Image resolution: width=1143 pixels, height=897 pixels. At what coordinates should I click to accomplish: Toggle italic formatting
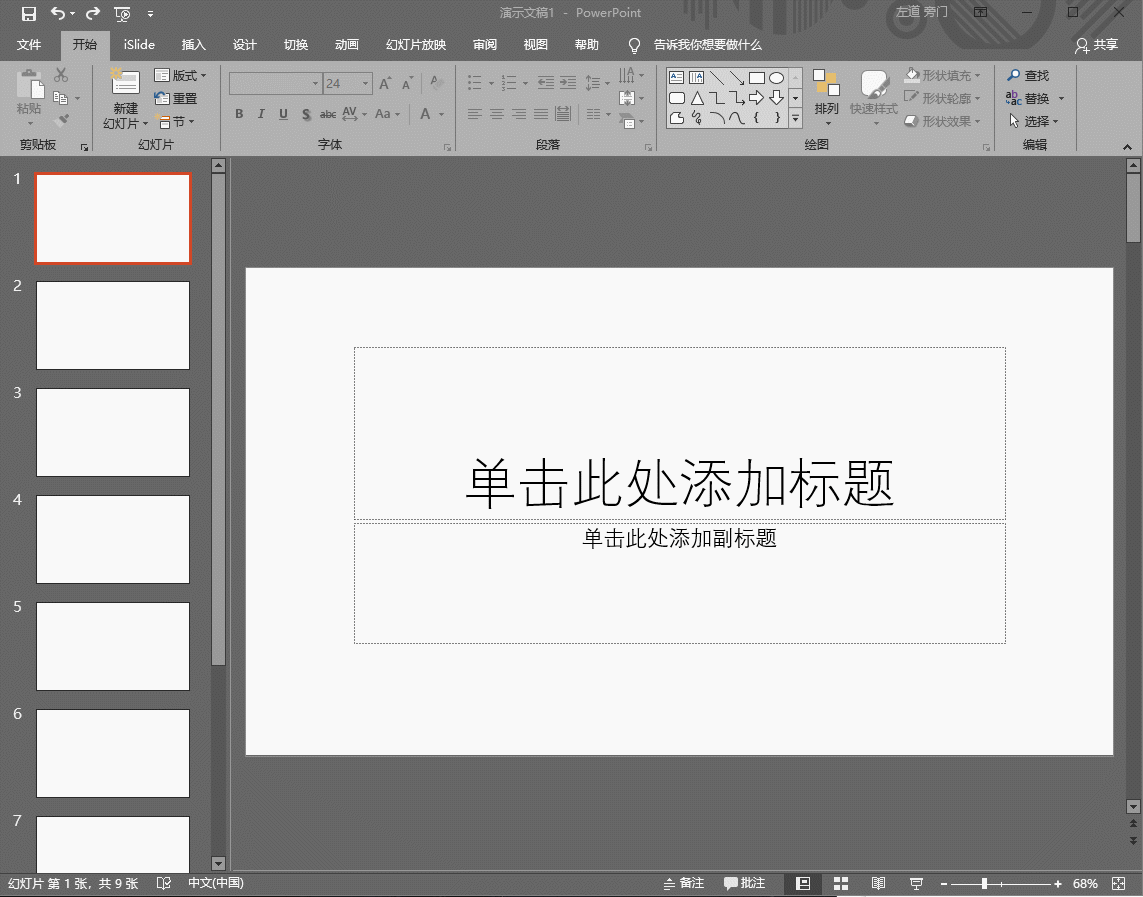[x=260, y=114]
